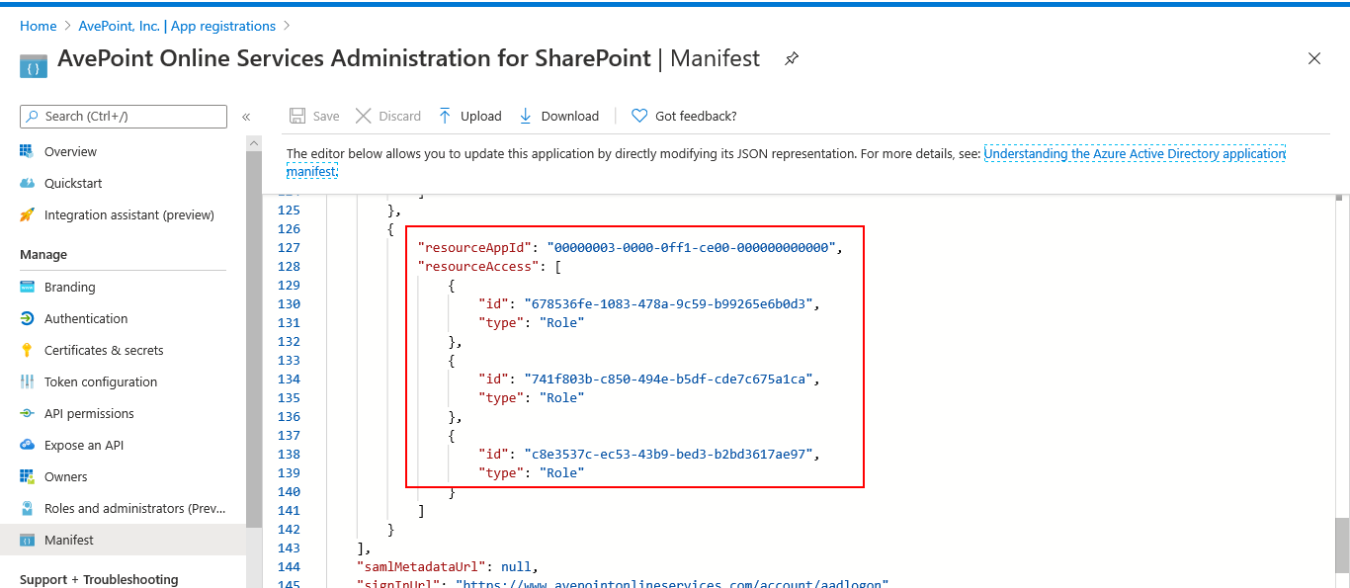
Task: Click the pin icon beside Manifest title
Action: 791,59
